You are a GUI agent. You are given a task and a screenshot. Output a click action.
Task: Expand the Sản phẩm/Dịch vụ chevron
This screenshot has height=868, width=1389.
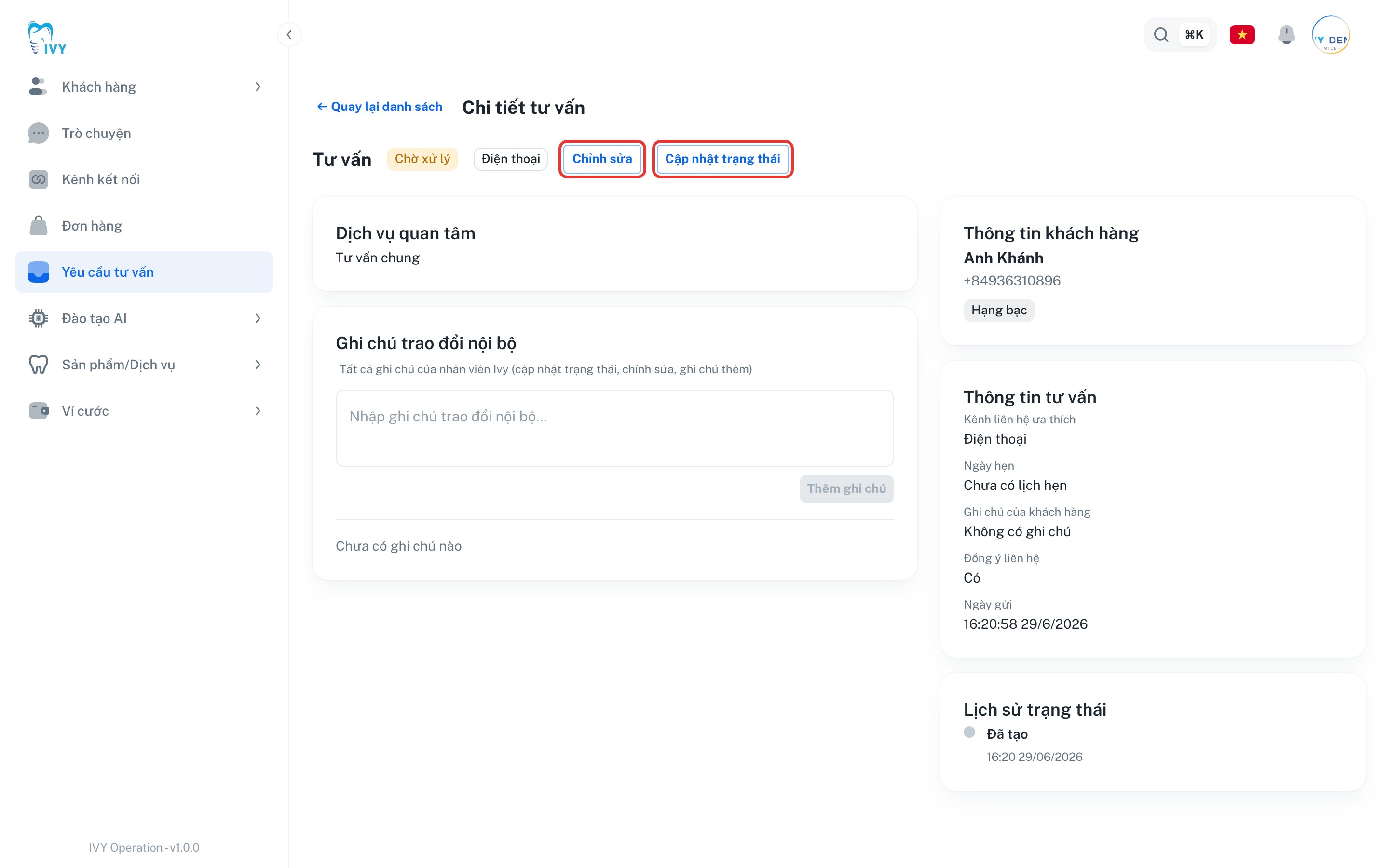[x=258, y=365]
